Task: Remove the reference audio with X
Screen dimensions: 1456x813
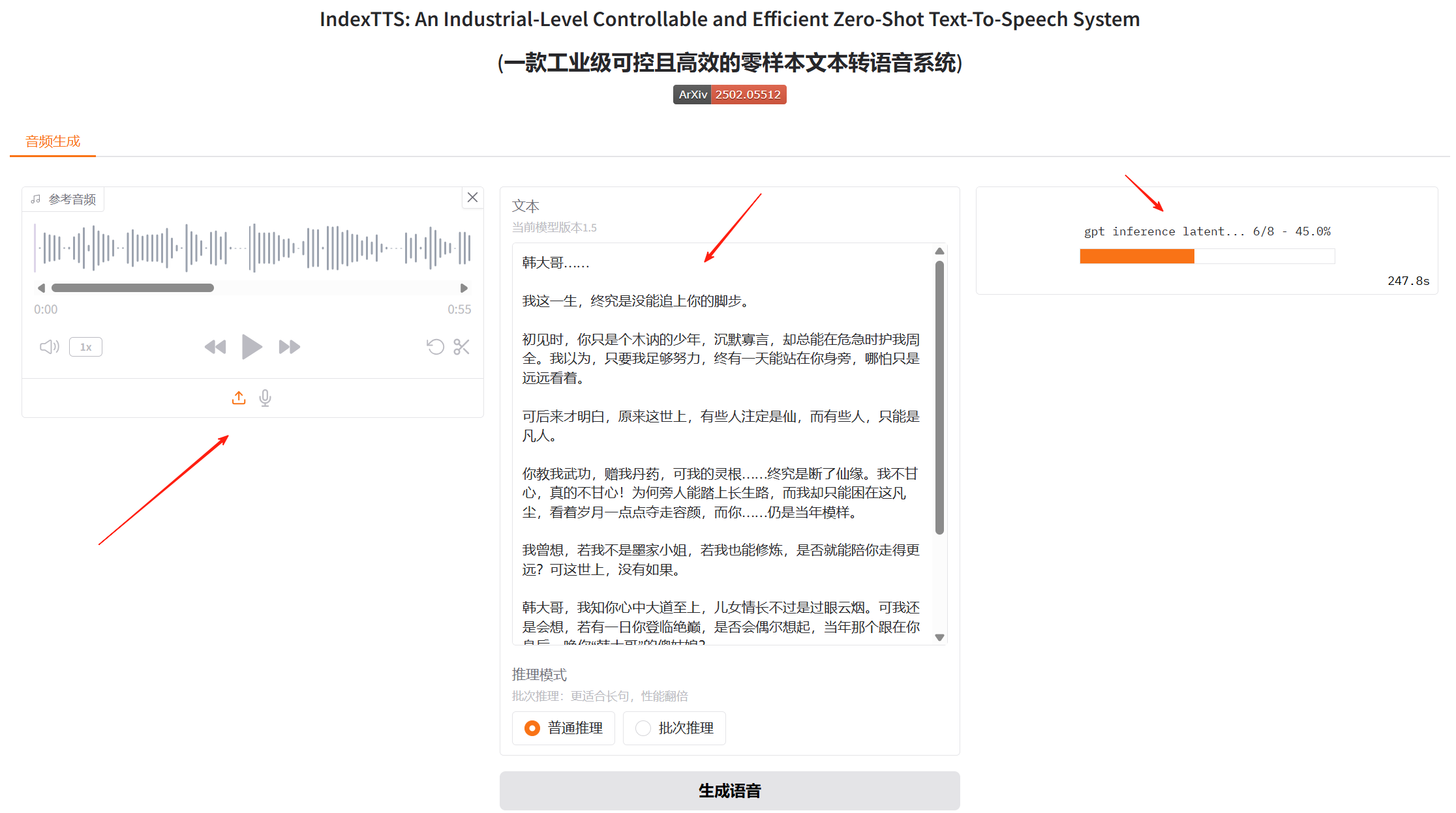Action: (x=472, y=198)
